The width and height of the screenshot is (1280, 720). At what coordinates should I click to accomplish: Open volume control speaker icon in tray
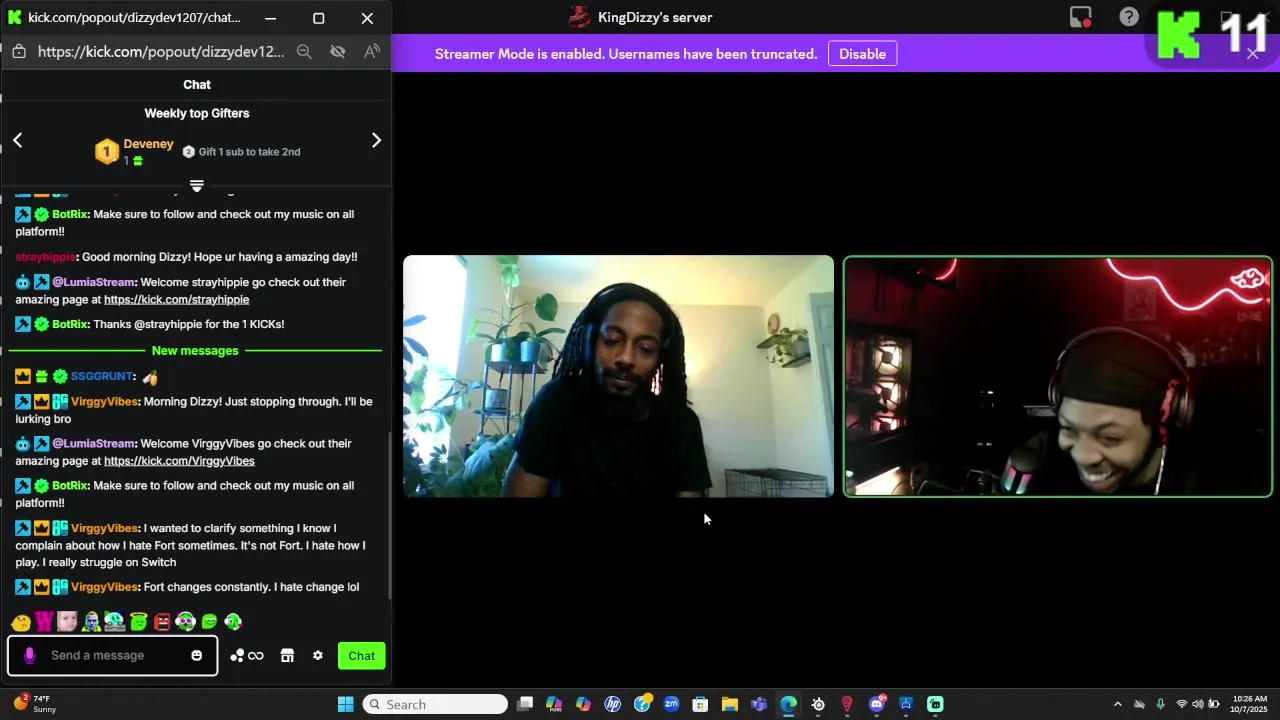tap(1198, 704)
